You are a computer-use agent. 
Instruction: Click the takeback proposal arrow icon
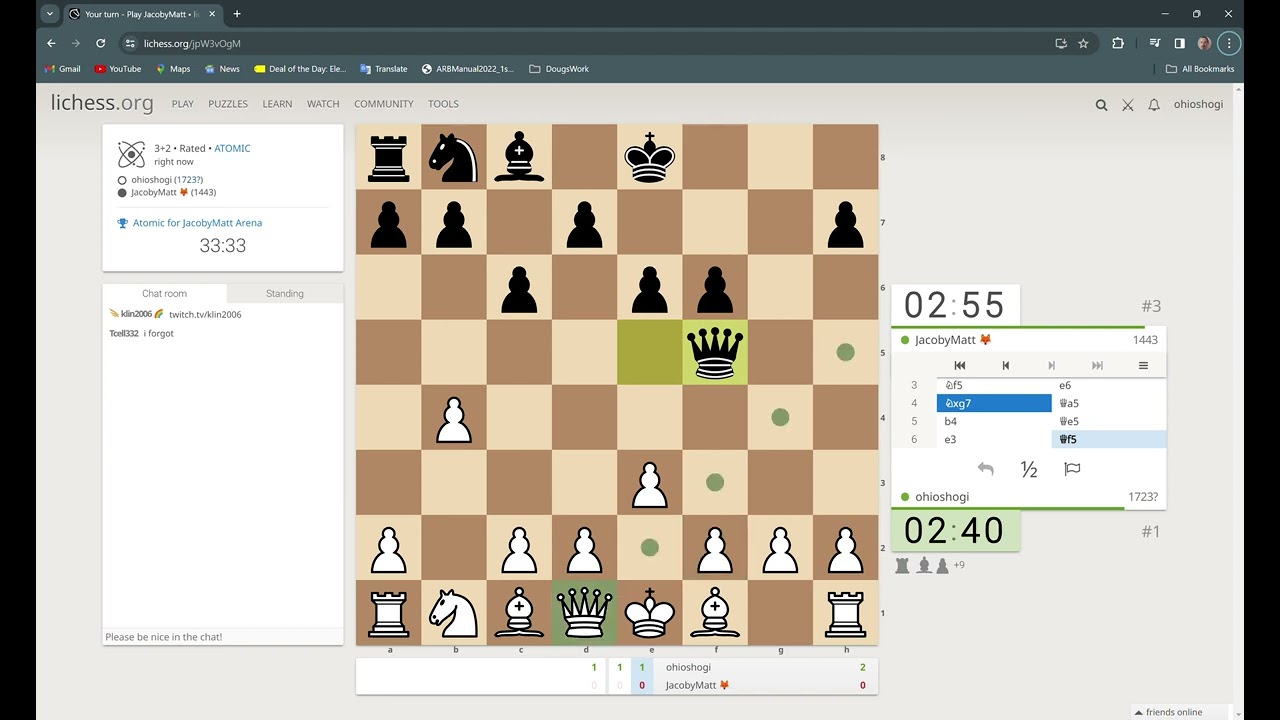coord(985,469)
